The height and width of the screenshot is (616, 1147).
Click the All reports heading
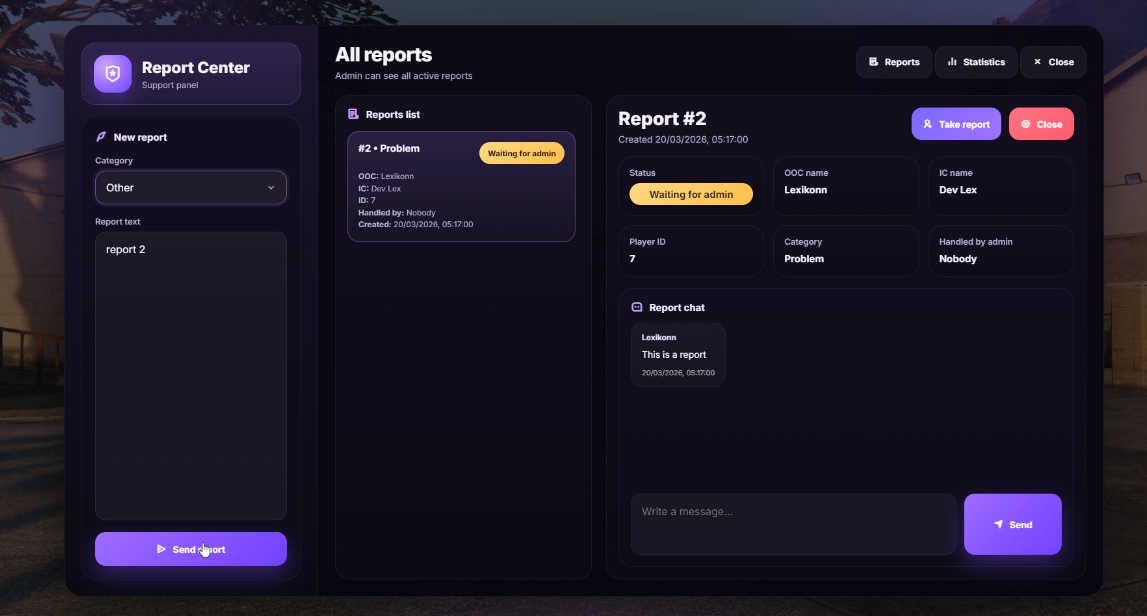pos(383,55)
